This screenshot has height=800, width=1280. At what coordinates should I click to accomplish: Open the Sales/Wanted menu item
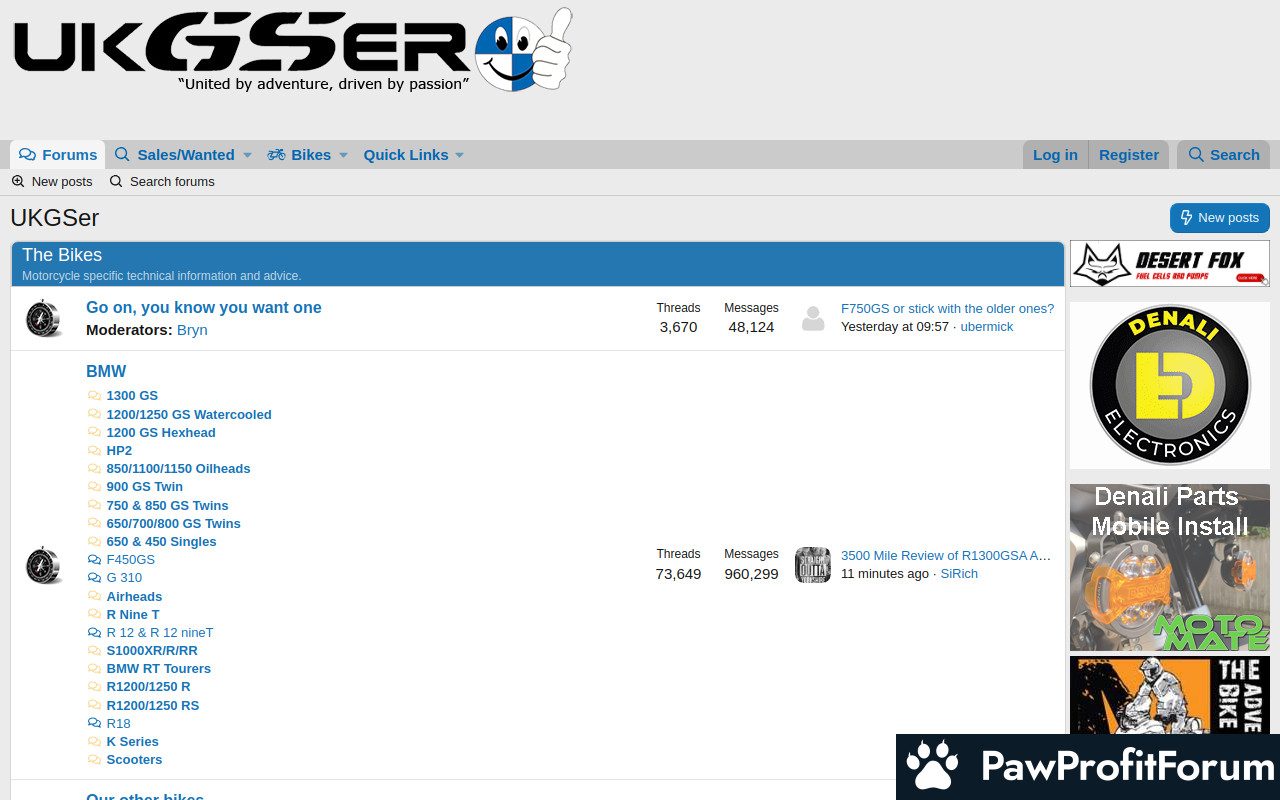pyautogui.click(x=175, y=155)
